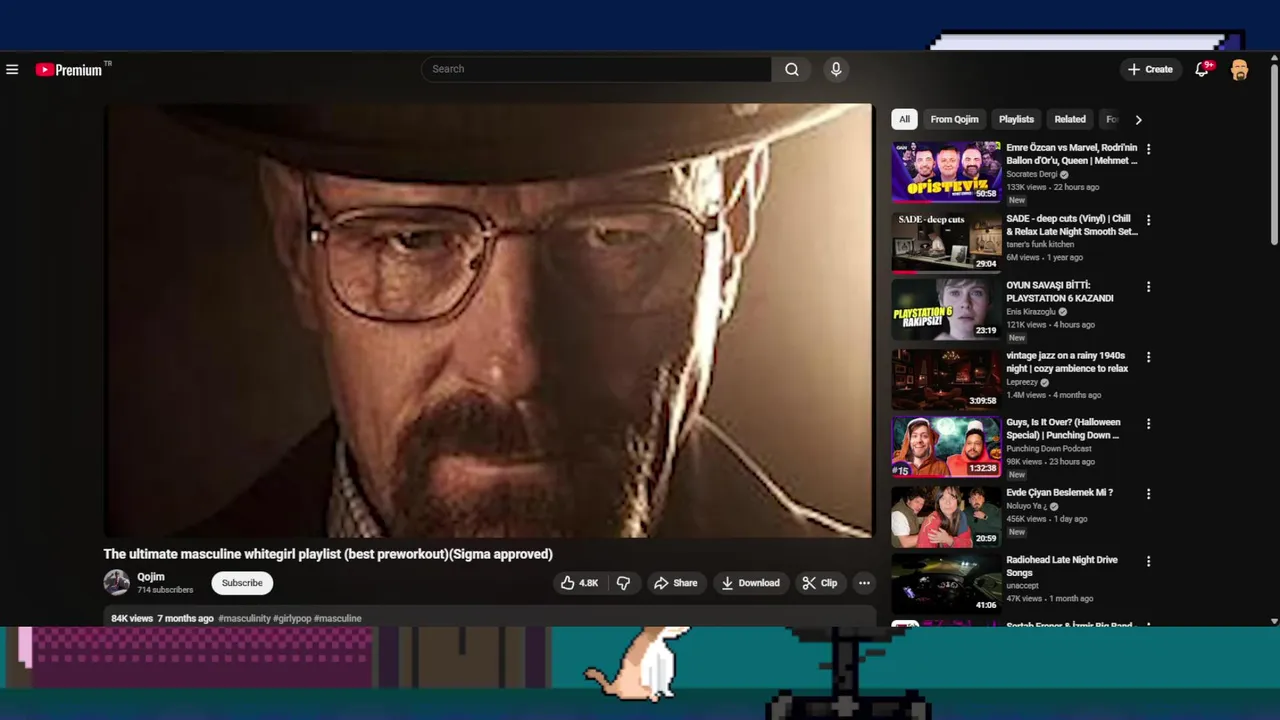Focus the Search input field
This screenshot has width=1280, height=720.
coord(596,69)
